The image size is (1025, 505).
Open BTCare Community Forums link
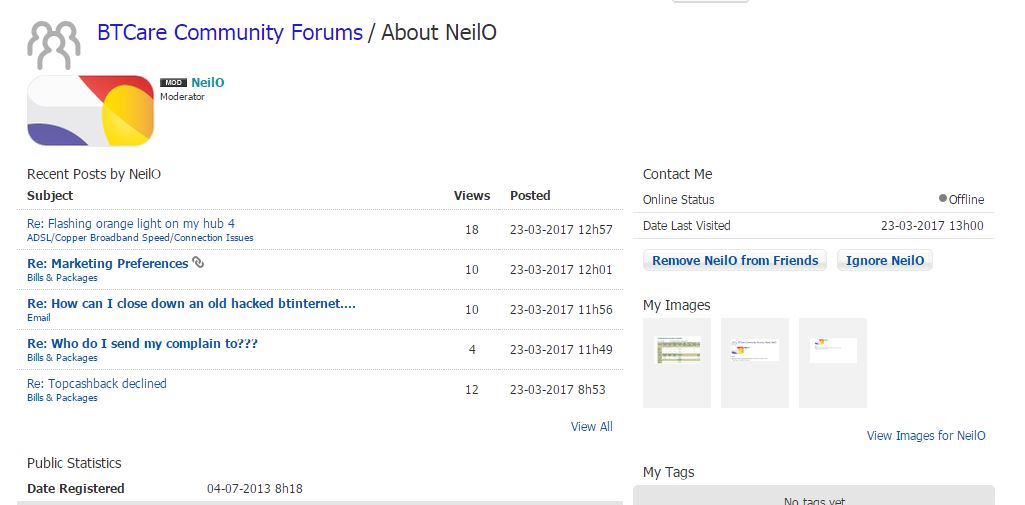(229, 32)
